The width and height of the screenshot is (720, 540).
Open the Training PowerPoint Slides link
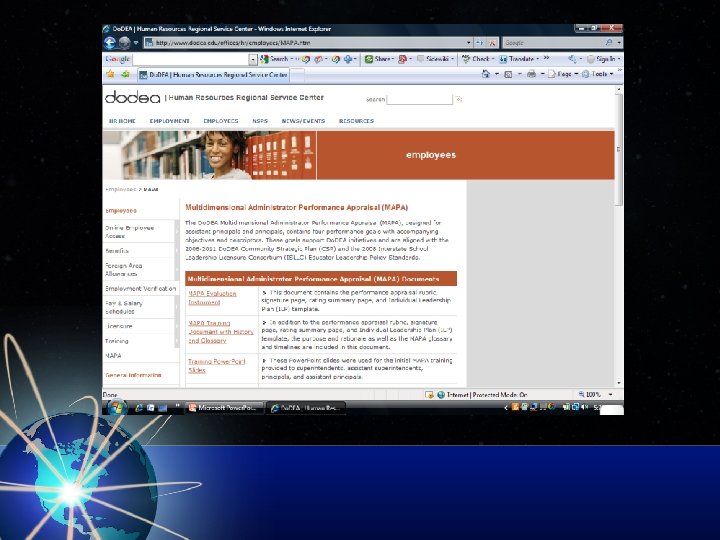coord(217,366)
